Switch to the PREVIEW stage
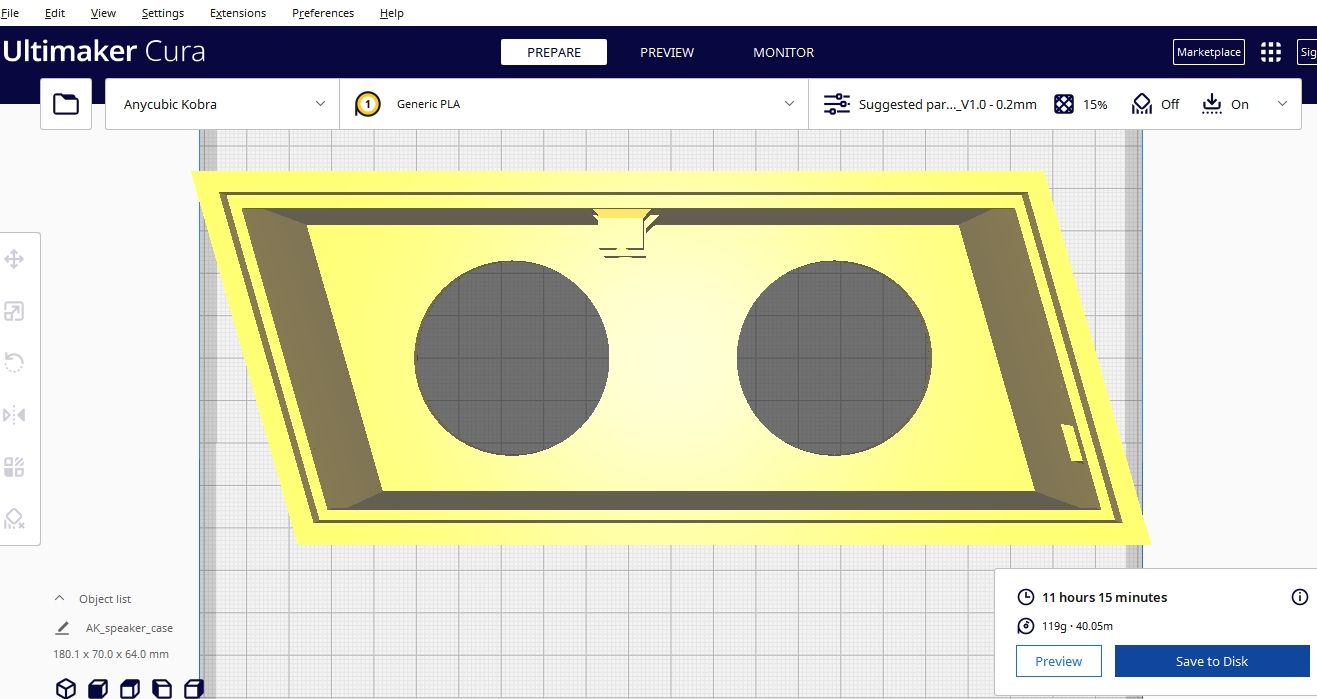The image size is (1317, 699). (667, 52)
